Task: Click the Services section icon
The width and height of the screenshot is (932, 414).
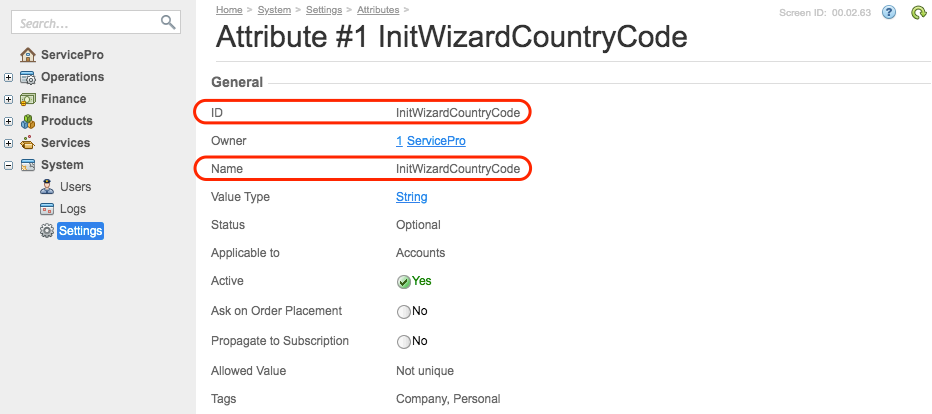Action: pyautogui.click(x=28, y=143)
